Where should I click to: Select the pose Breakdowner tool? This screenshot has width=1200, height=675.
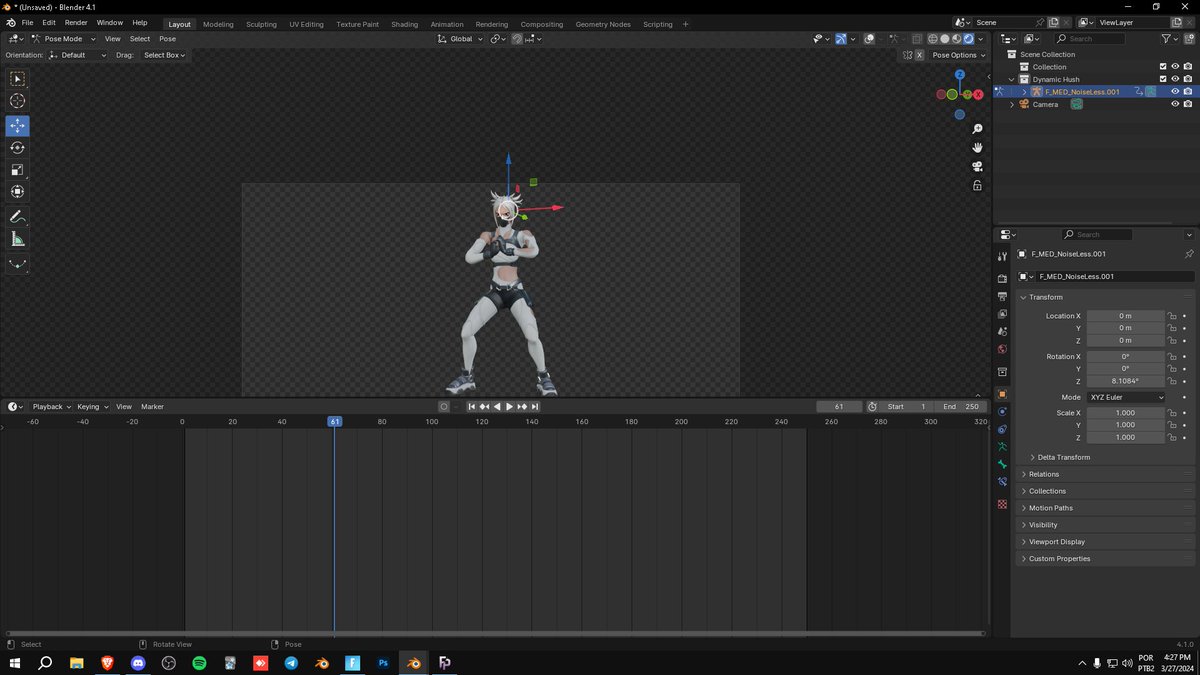tap(17, 264)
